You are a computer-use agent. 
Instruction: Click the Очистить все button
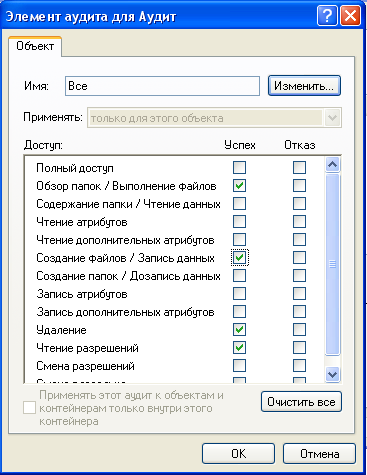click(x=301, y=402)
